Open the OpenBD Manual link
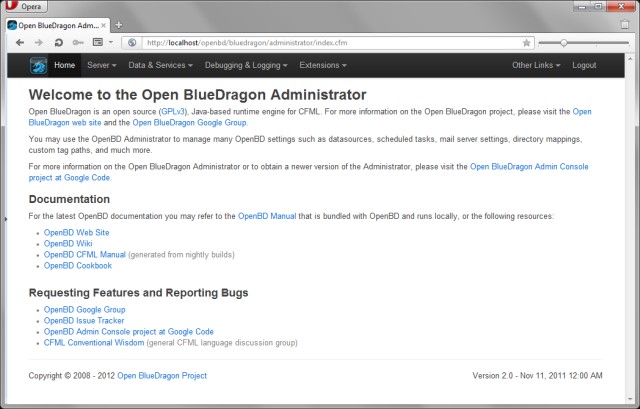Image resolution: width=640 pixels, height=409 pixels. click(x=267, y=216)
